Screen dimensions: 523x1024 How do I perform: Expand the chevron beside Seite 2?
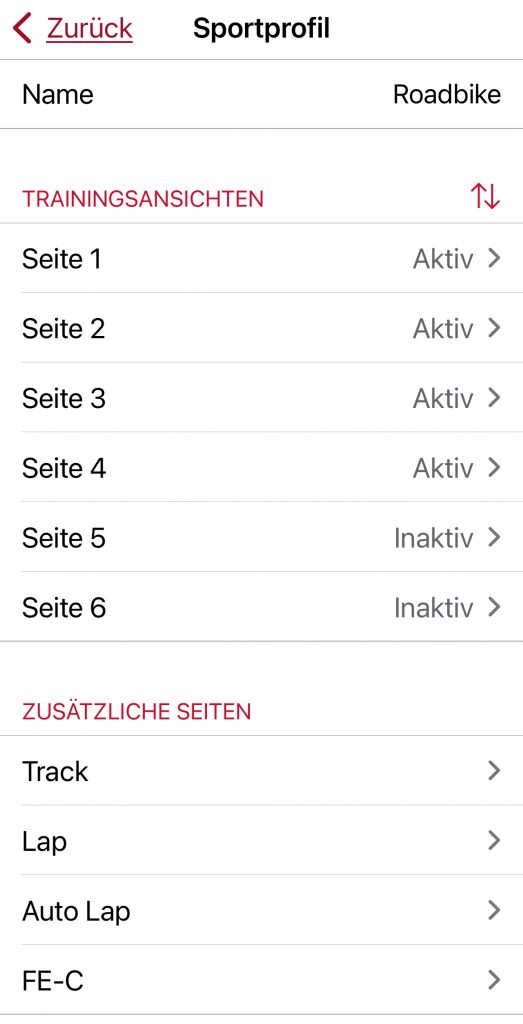[494, 328]
